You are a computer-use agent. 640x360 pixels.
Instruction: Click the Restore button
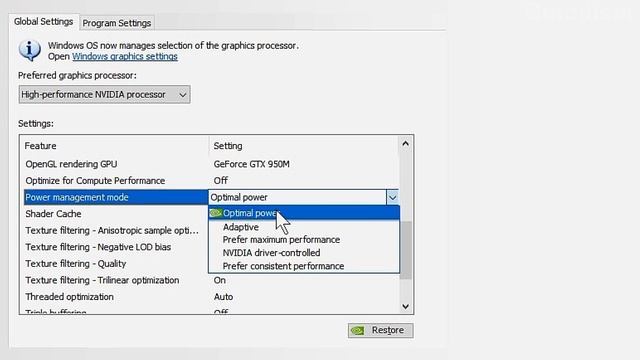coord(380,330)
